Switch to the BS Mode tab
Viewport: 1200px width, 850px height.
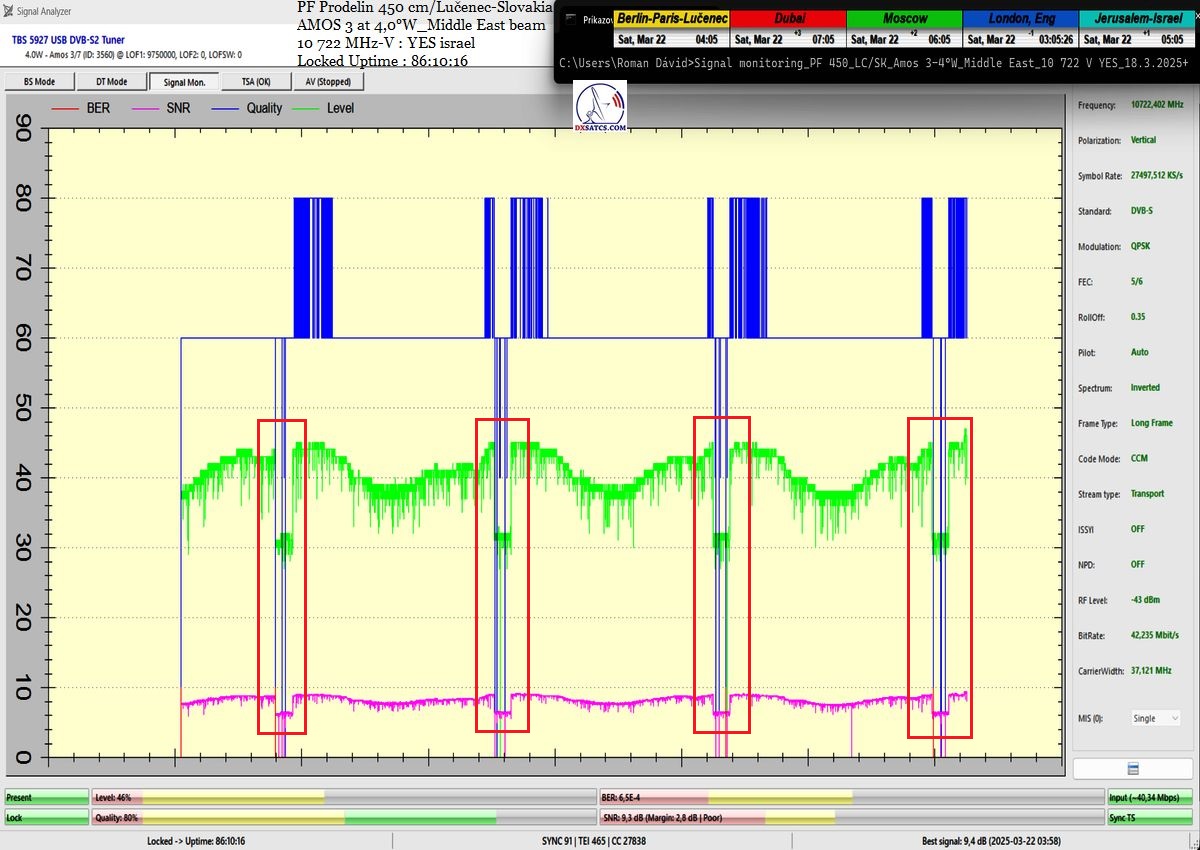[39, 82]
